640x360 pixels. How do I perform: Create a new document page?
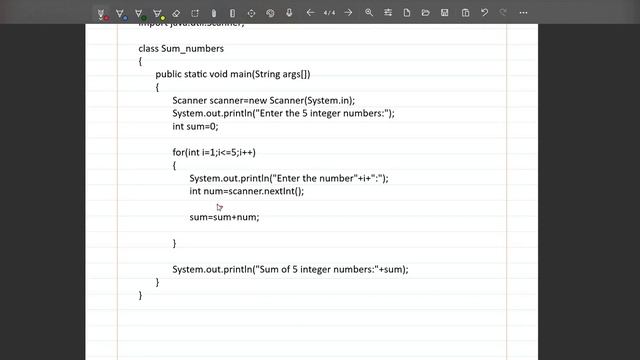pos(407,13)
